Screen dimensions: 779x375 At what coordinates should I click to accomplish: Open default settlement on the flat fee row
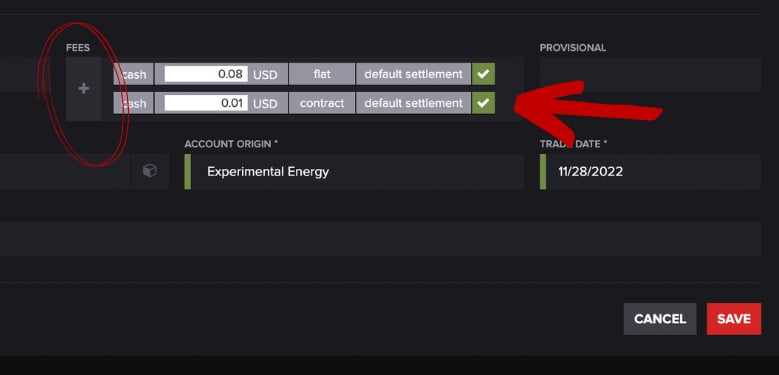(413, 74)
